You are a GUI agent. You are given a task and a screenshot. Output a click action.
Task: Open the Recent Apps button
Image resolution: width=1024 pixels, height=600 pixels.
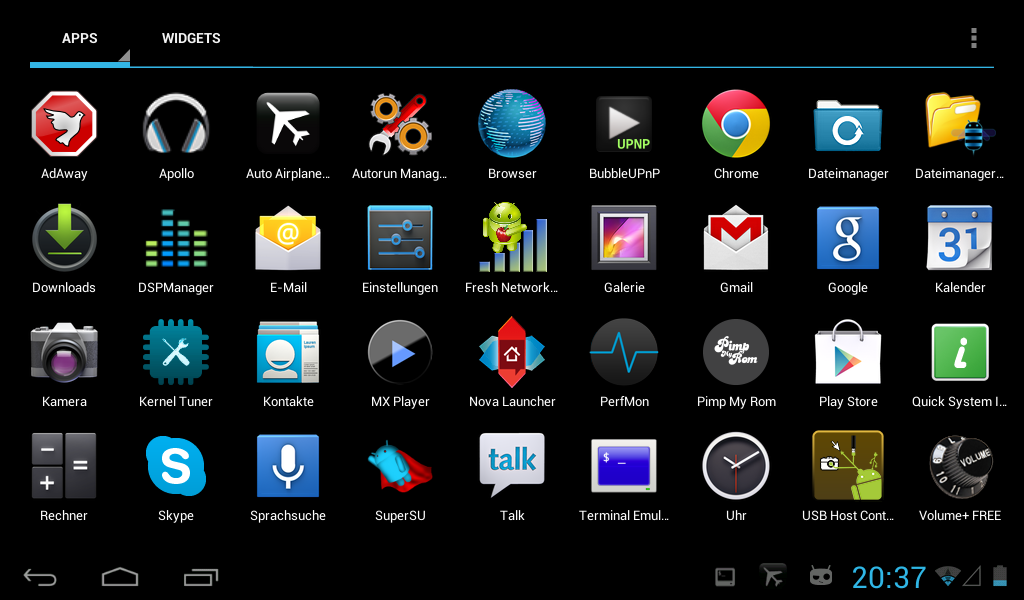(200, 577)
